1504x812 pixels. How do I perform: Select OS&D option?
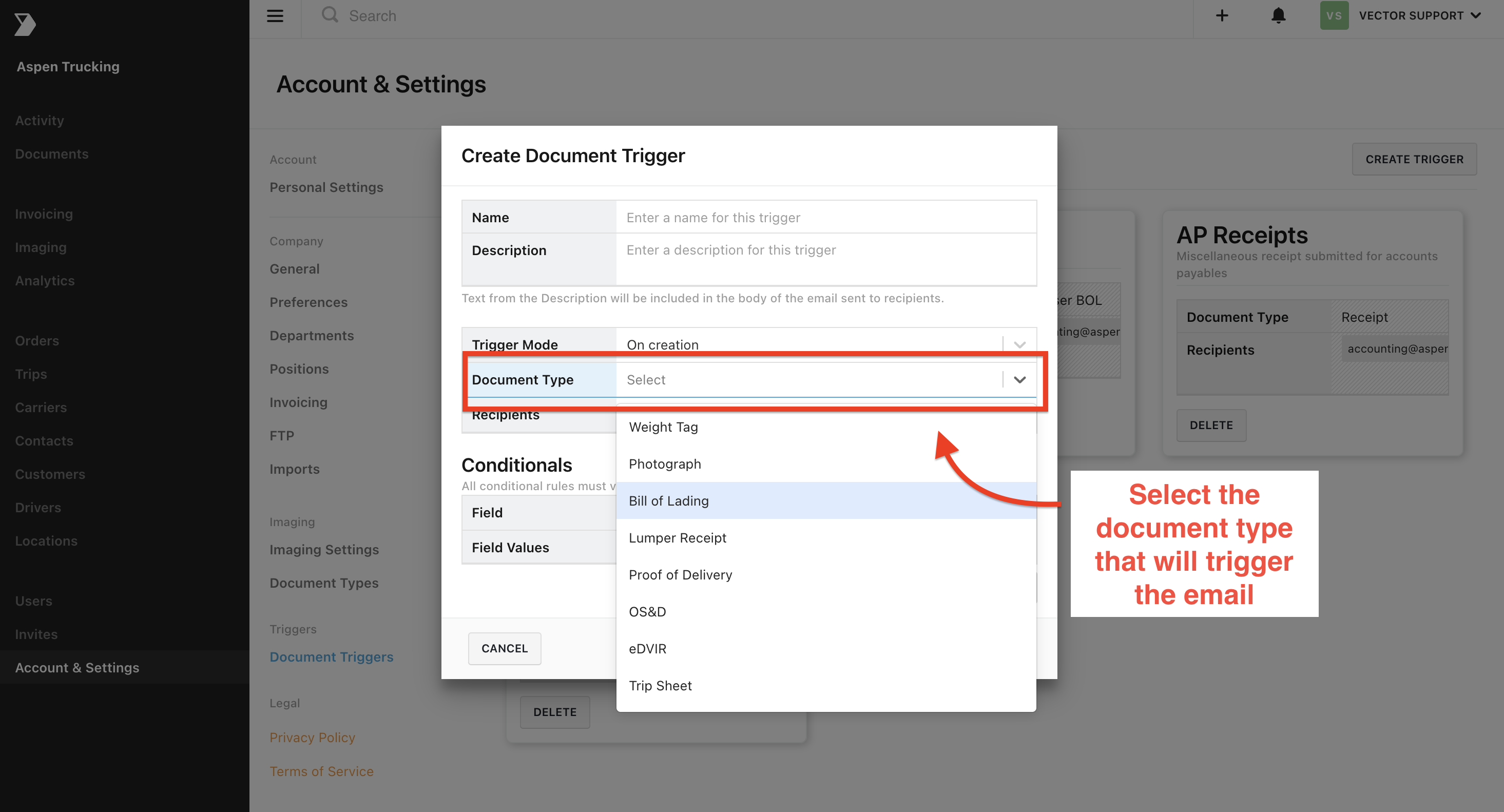[x=825, y=612]
